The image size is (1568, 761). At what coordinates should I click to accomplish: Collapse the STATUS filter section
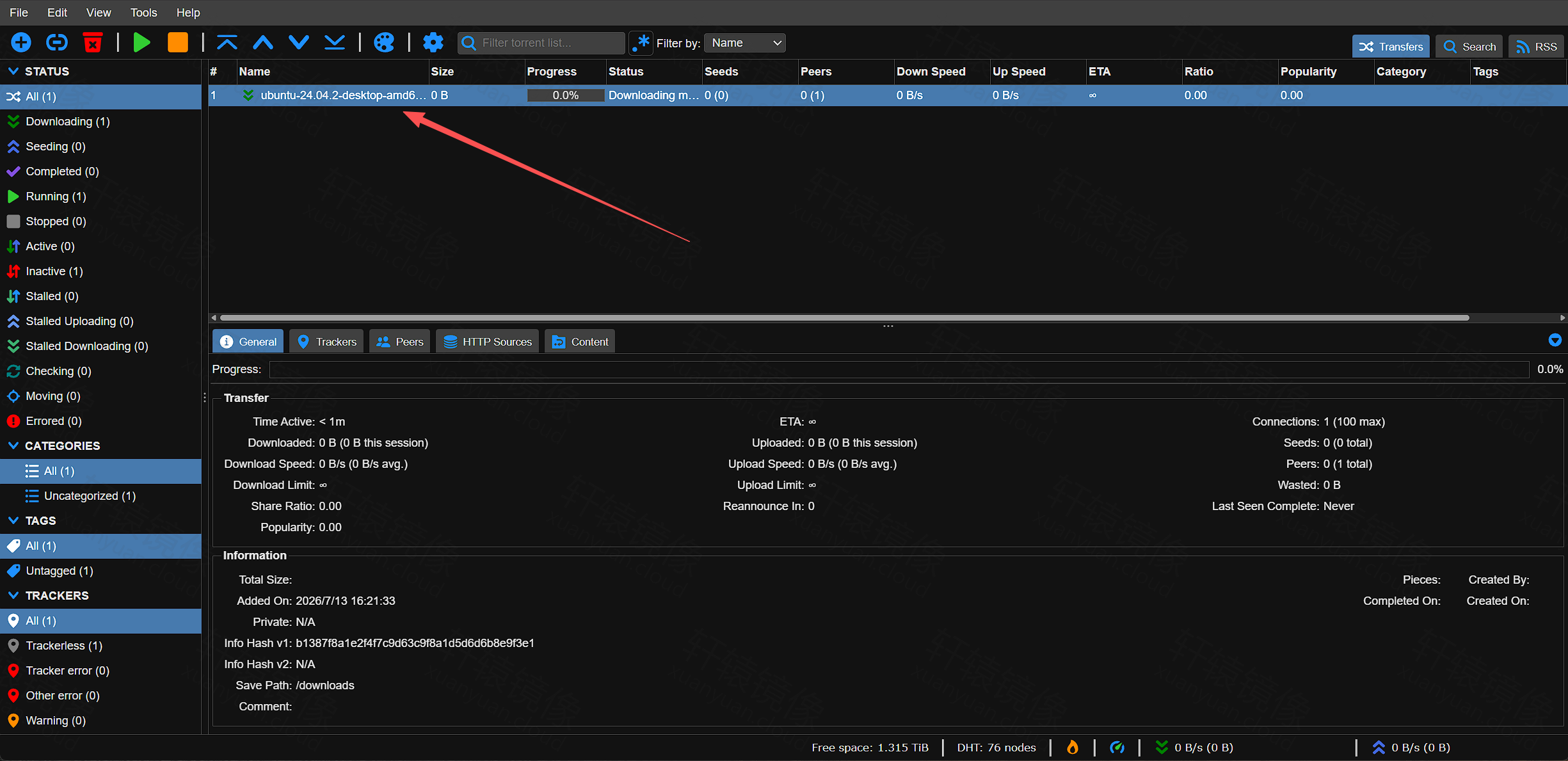click(x=13, y=71)
